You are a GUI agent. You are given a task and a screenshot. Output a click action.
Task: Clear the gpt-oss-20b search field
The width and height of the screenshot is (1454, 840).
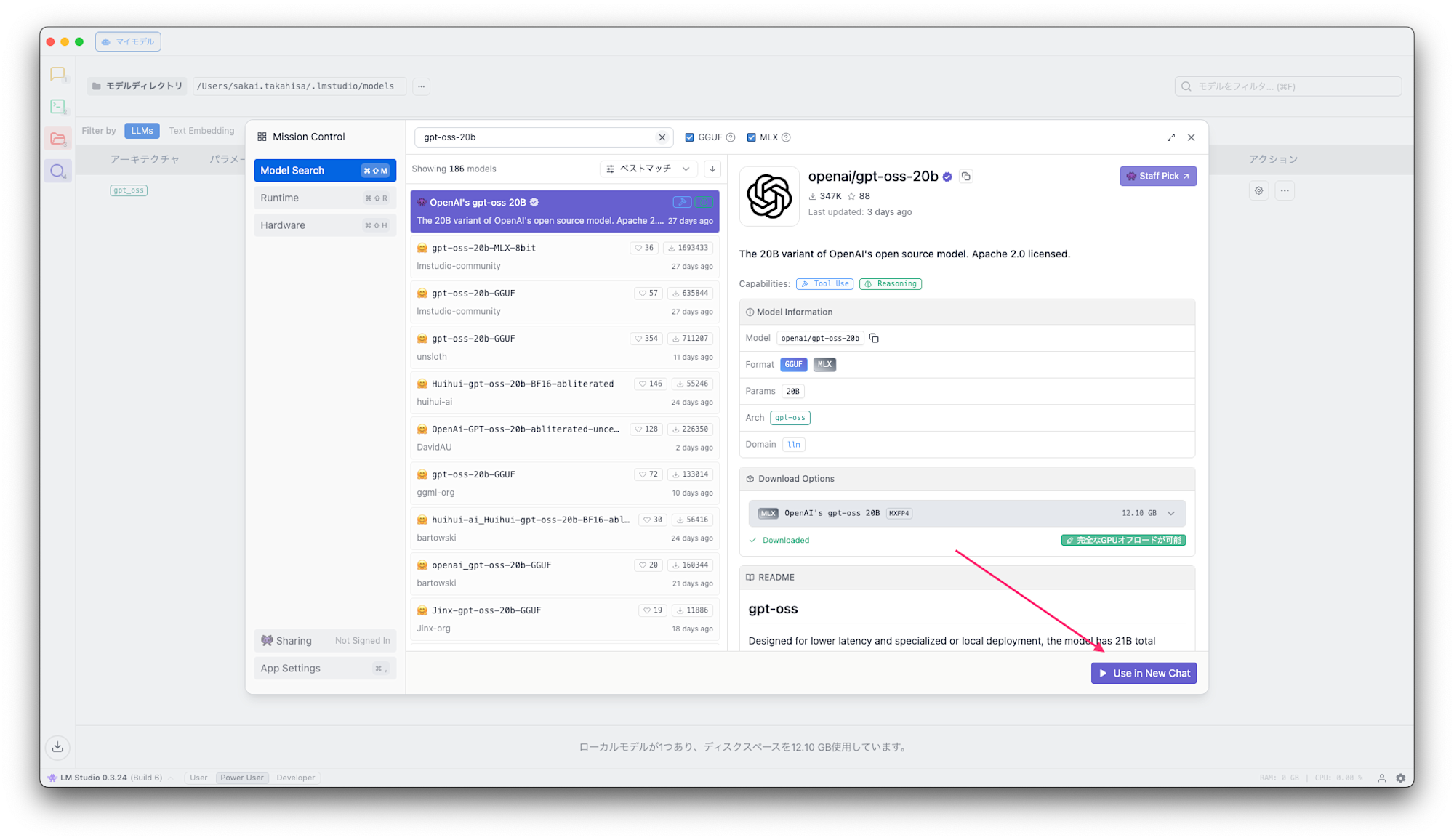click(662, 137)
